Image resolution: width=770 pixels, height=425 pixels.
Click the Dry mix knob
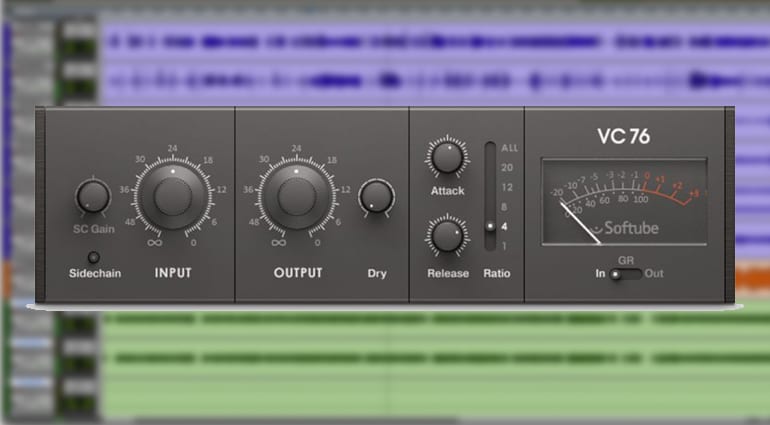coord(376,197)
